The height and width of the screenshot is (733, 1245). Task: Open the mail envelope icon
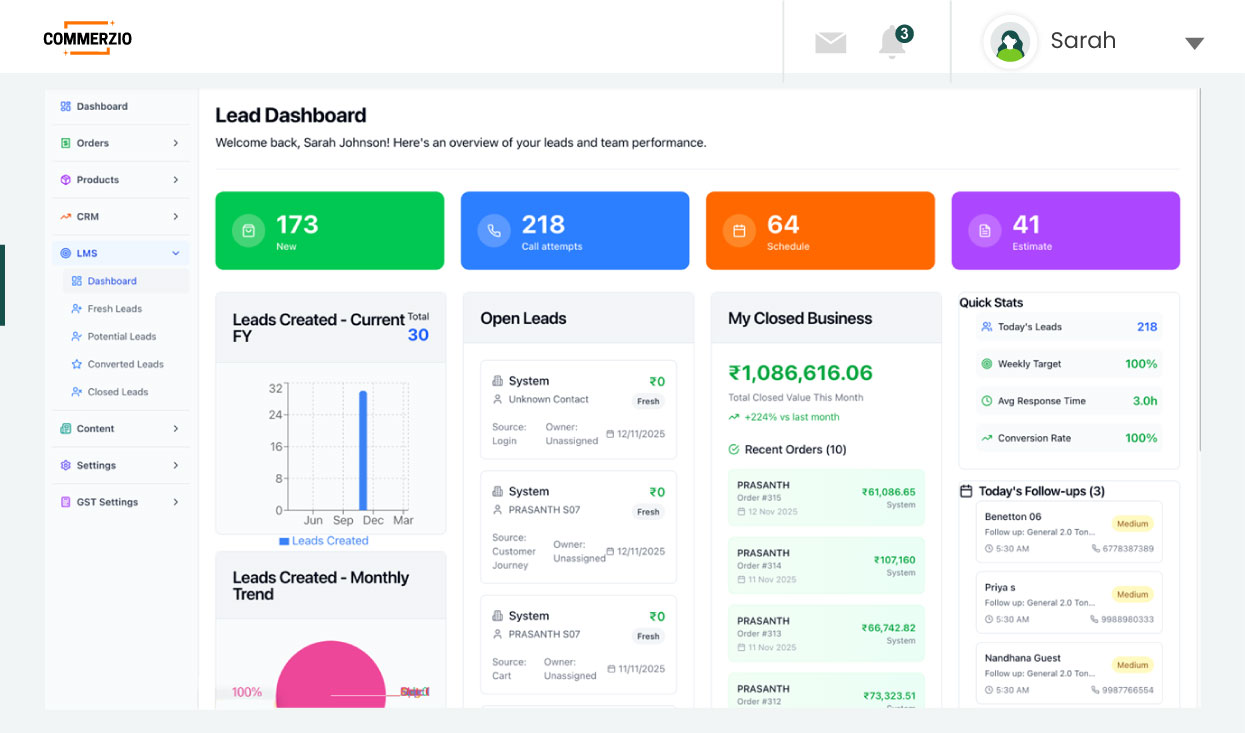(830, 42)
